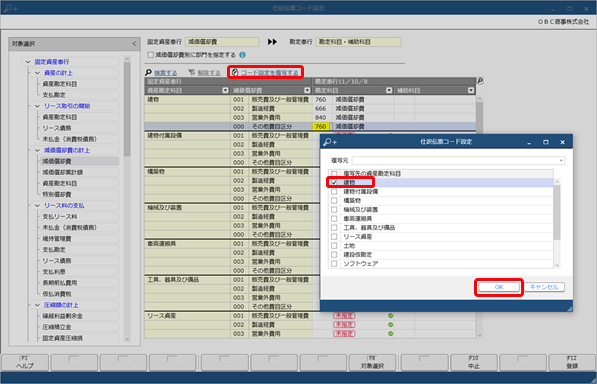Click the F12 登録 function key
This screenshot has width=597, height=384.
572,362
